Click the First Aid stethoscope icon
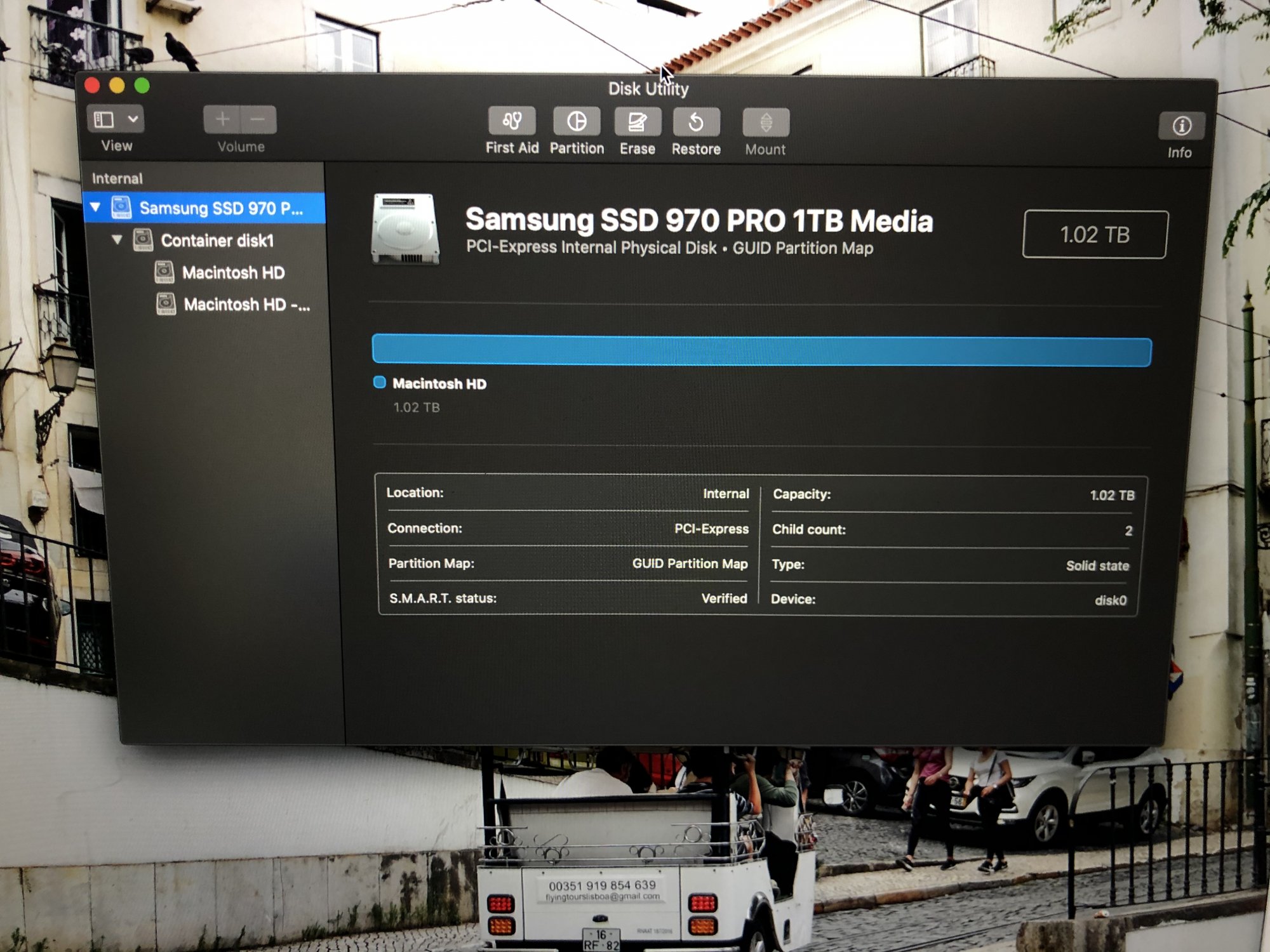This screenshot has width=1270, height=952. coord(512,121)
